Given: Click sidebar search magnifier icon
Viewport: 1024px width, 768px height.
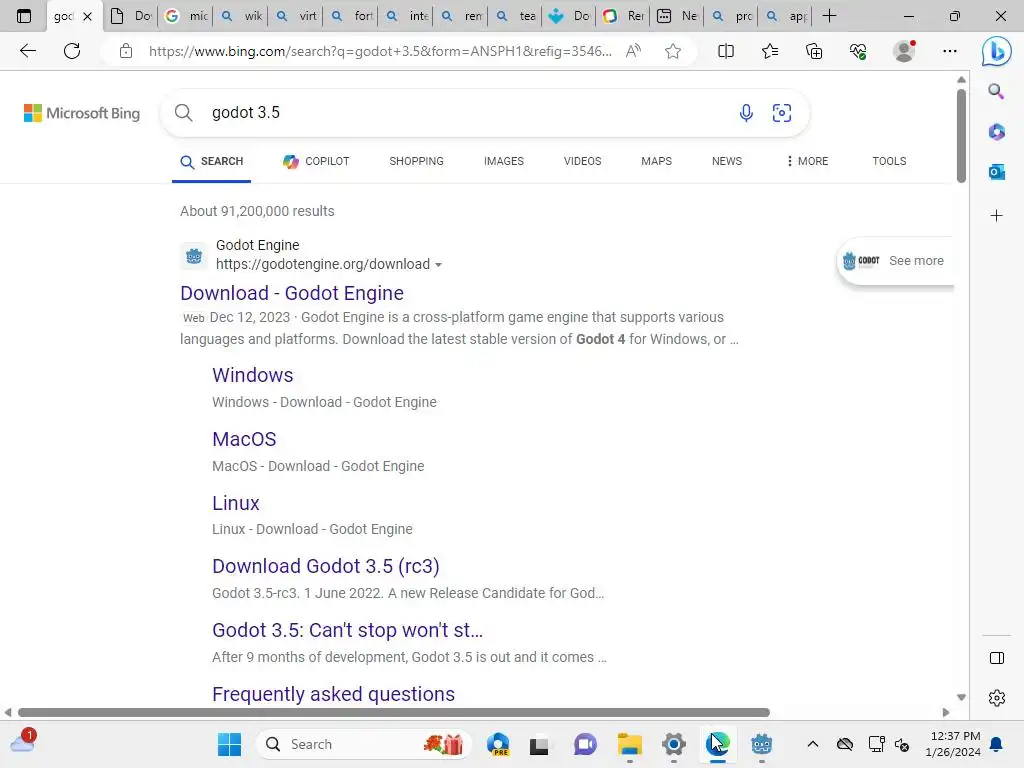Looking at the screenshot, I should coord(996,91).
